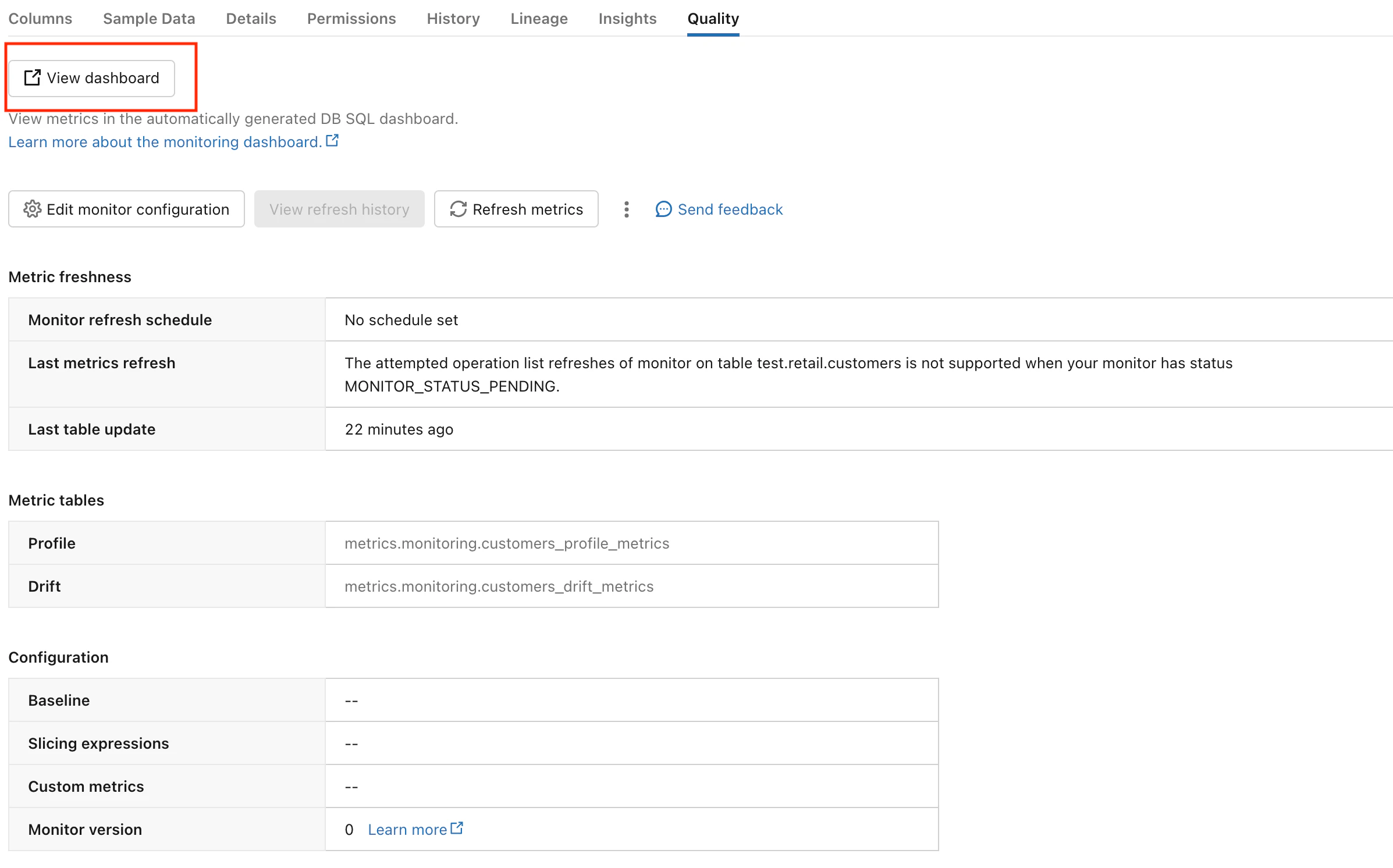Click the Send feedback link
The width and height of the screenshot is (1393, 868).
(730, 209)
